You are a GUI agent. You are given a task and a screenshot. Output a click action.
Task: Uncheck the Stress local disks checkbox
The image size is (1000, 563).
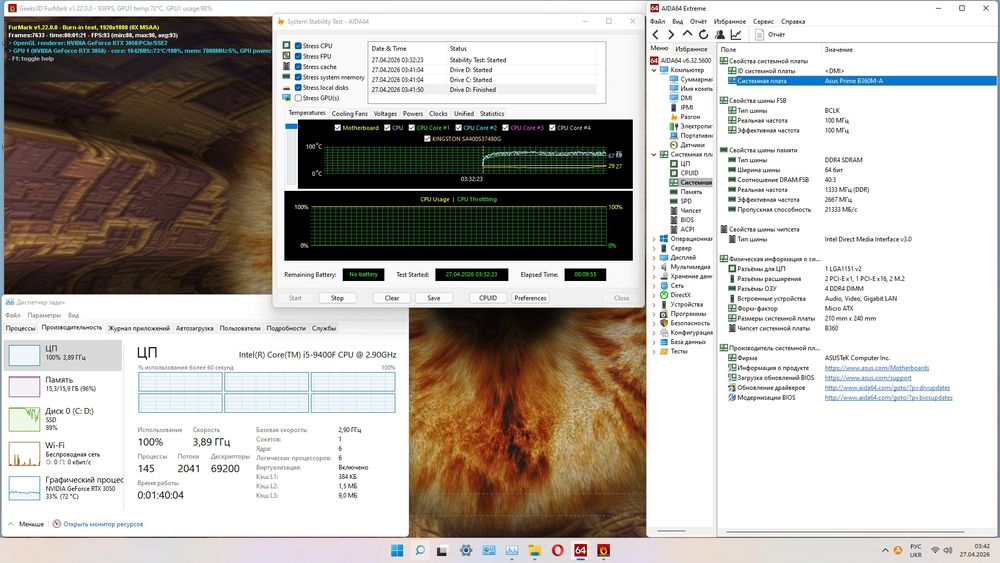click(x=298, y=87)
